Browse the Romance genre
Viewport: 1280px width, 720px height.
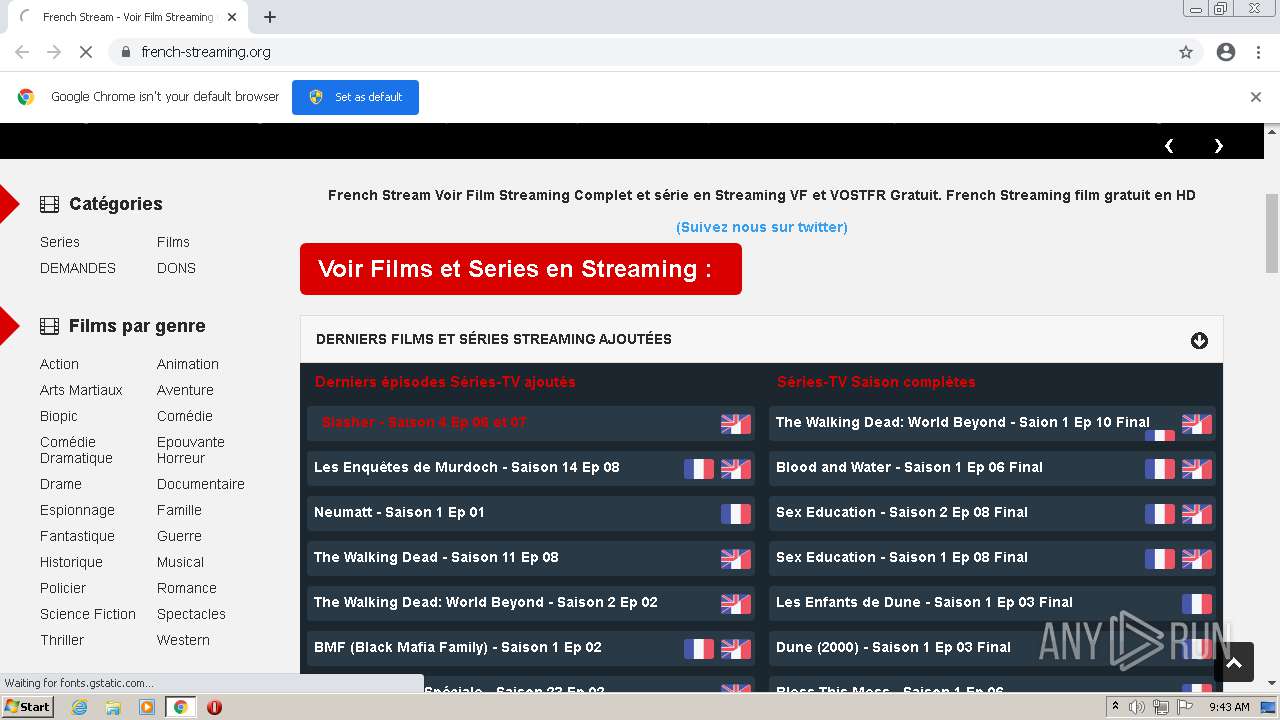187,588
